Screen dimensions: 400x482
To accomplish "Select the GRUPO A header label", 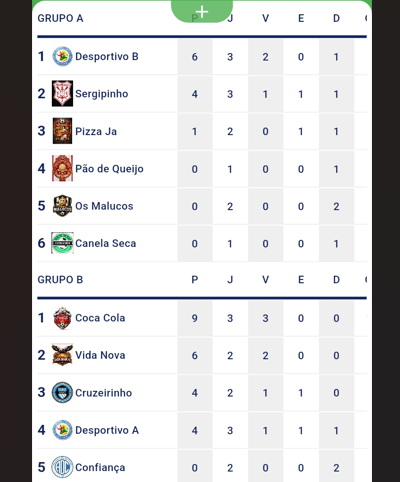I will (x=60, y=18).
